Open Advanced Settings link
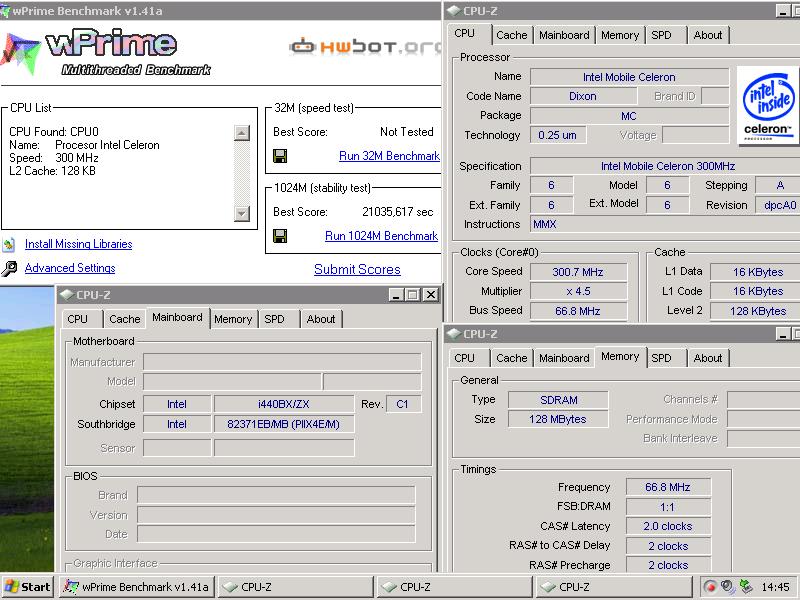The image size is (800, 600). [70, 268]
